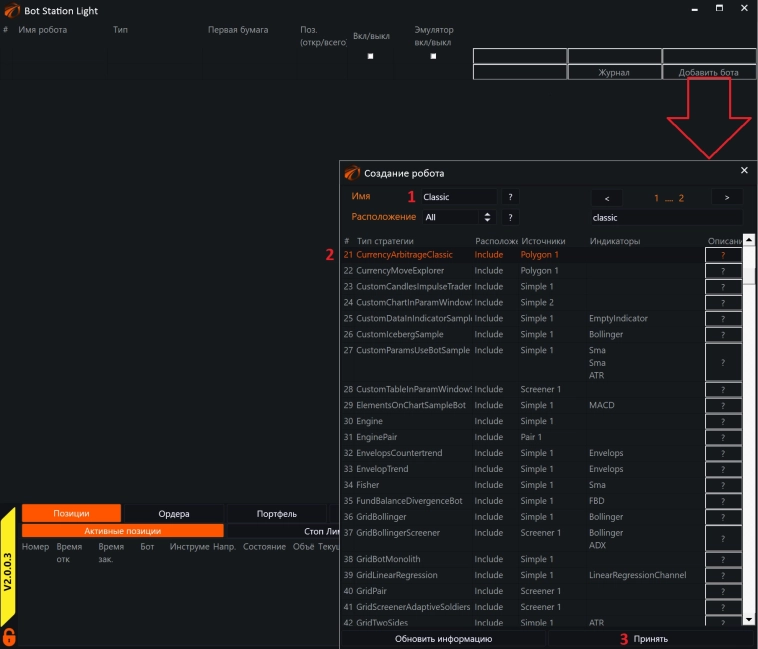Image resolution: width=758 pixels, height=649 pixels.
Task: Click the Добавить бота button
Action: coord(708,73)
